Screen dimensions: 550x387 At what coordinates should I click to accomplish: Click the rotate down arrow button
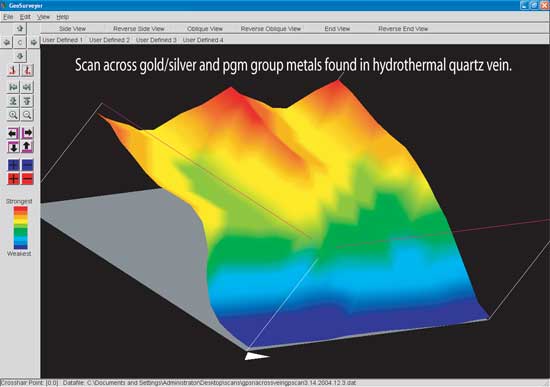coord(20,56)
